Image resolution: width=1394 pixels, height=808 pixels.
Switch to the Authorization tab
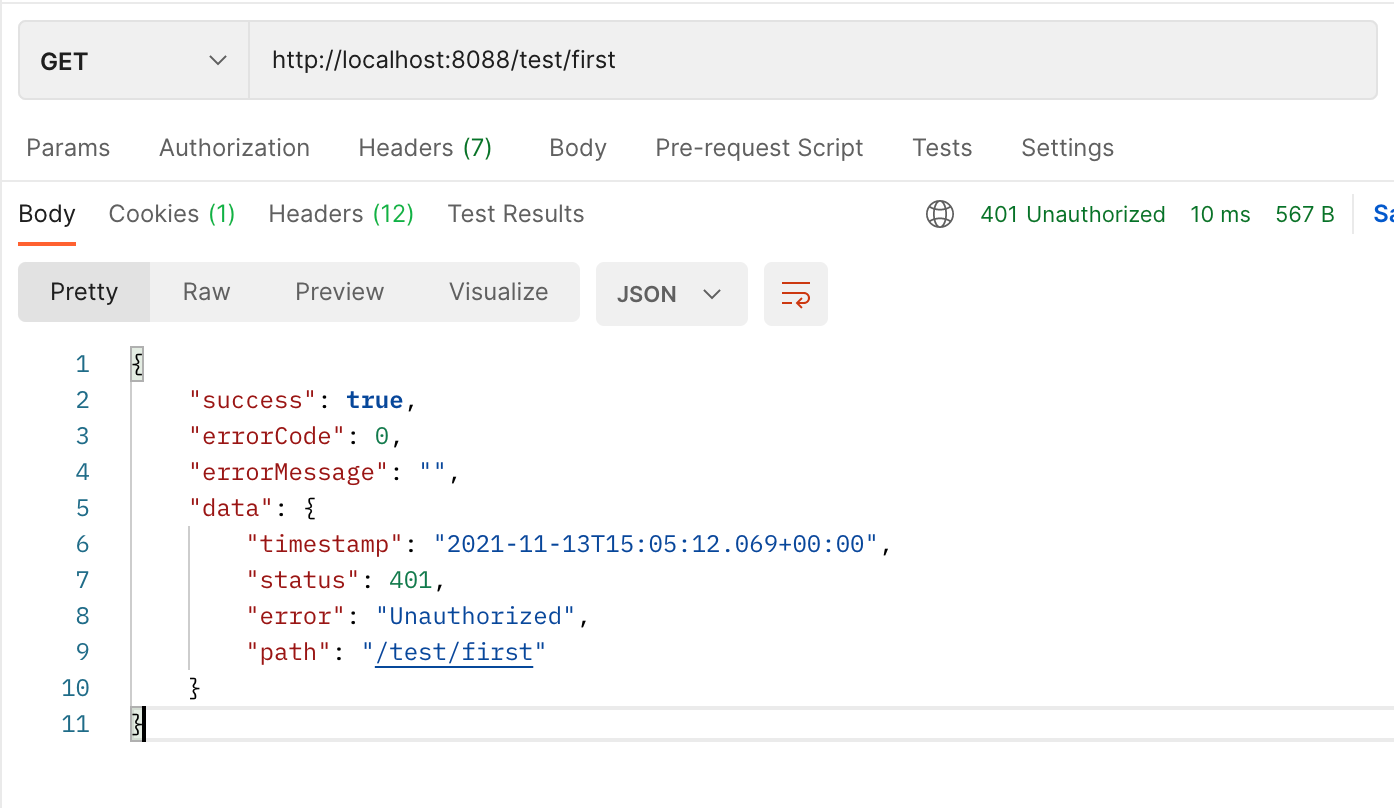point(234,148)
